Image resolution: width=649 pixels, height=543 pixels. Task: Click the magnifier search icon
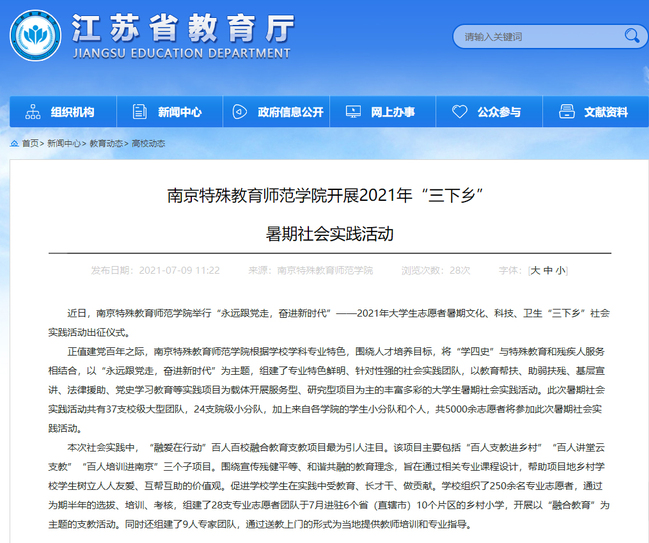point(632,36)
